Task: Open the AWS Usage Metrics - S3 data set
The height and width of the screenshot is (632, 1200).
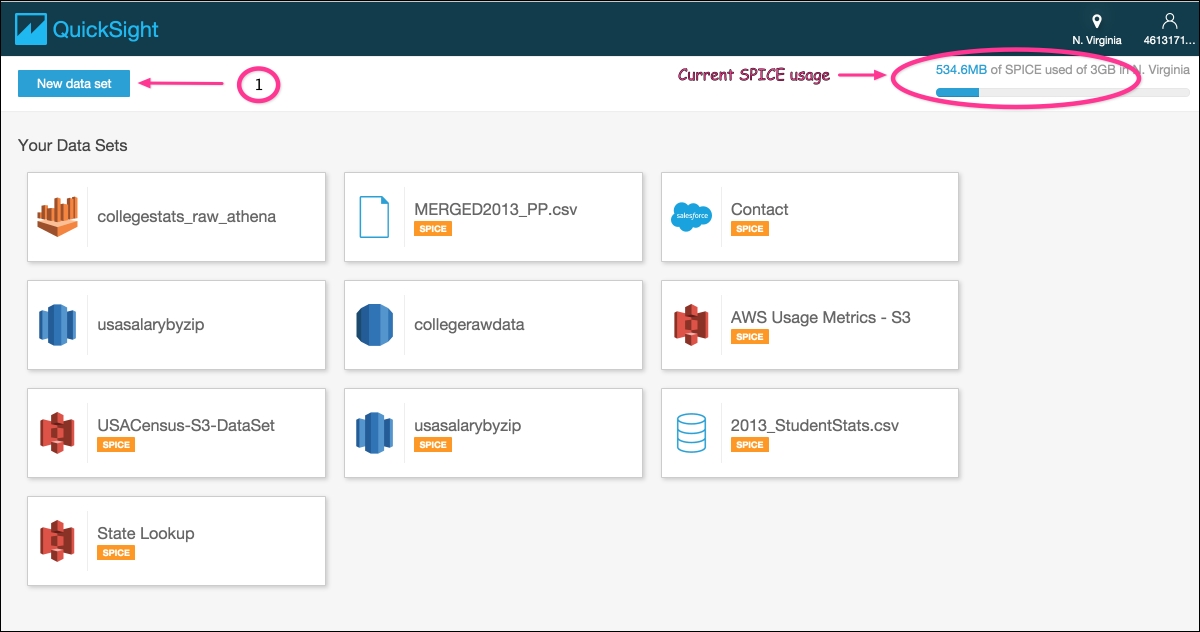Action: (810, 325)
